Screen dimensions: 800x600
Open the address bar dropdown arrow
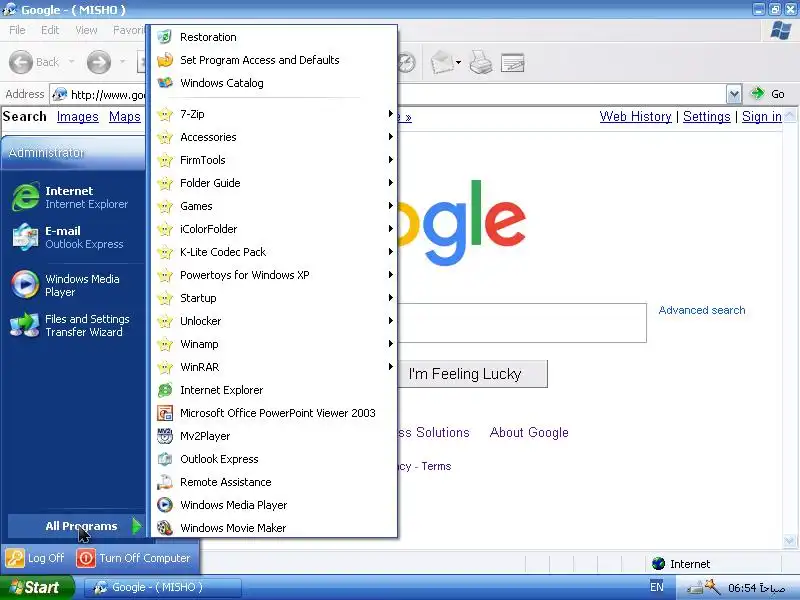[734, 94]
